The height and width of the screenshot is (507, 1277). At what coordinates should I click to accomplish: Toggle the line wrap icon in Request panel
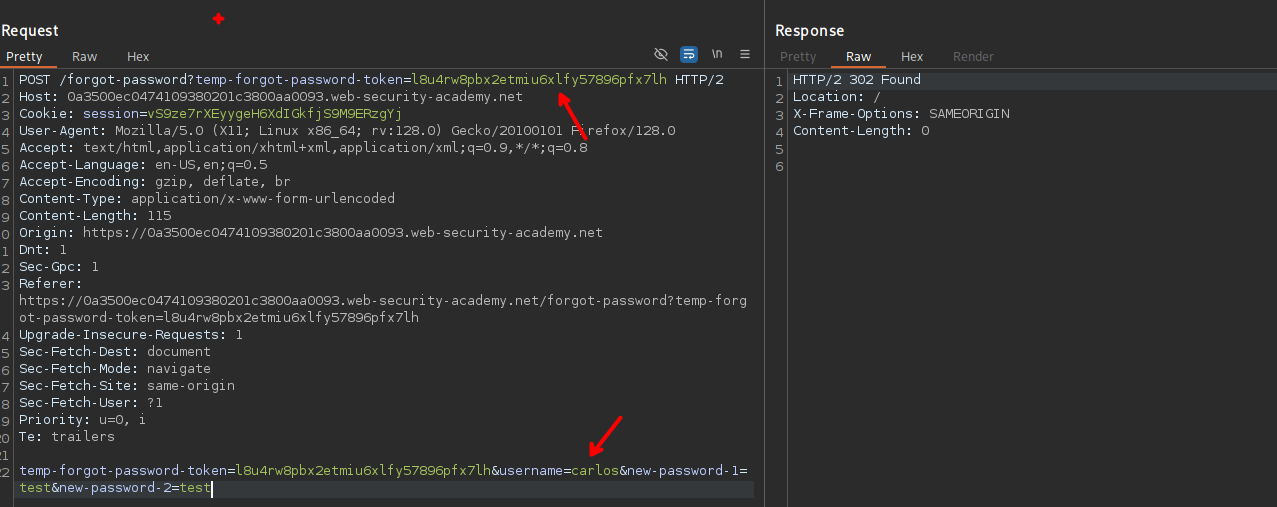[689, 54]
